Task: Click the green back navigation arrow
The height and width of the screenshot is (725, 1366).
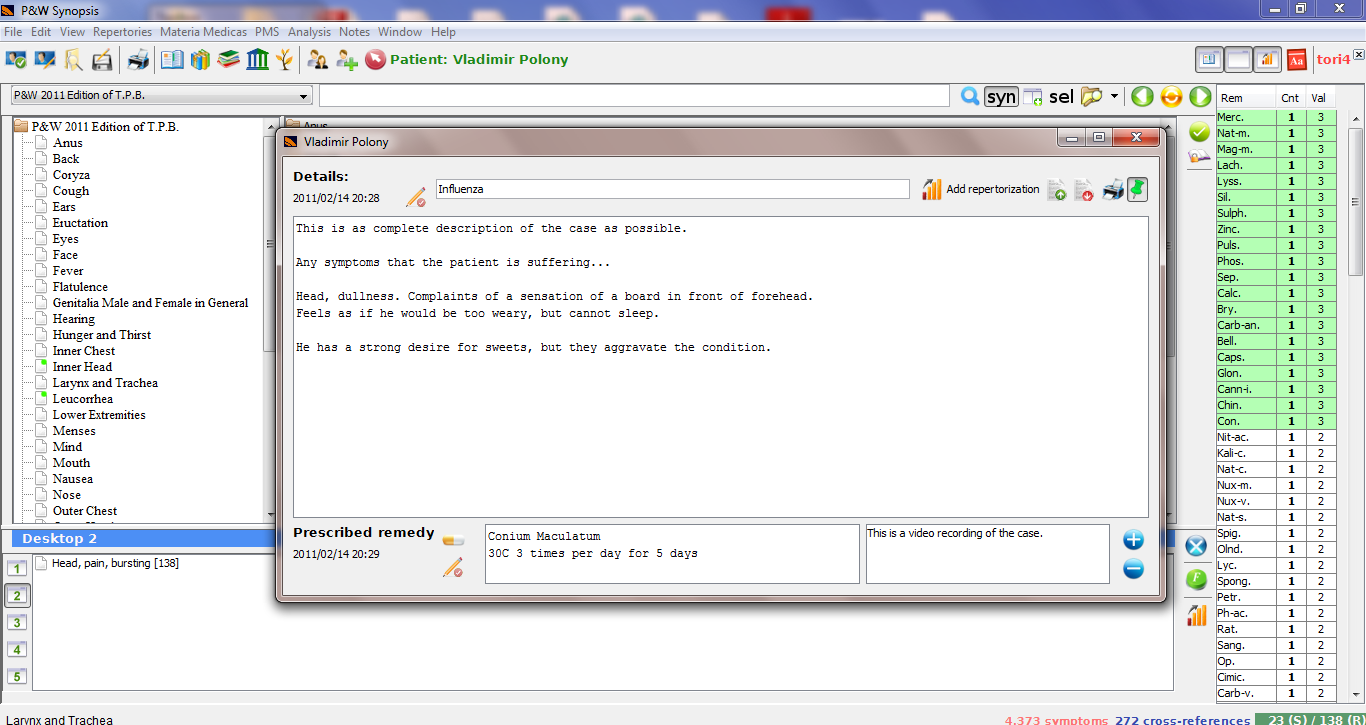Action: [1142, 97]
